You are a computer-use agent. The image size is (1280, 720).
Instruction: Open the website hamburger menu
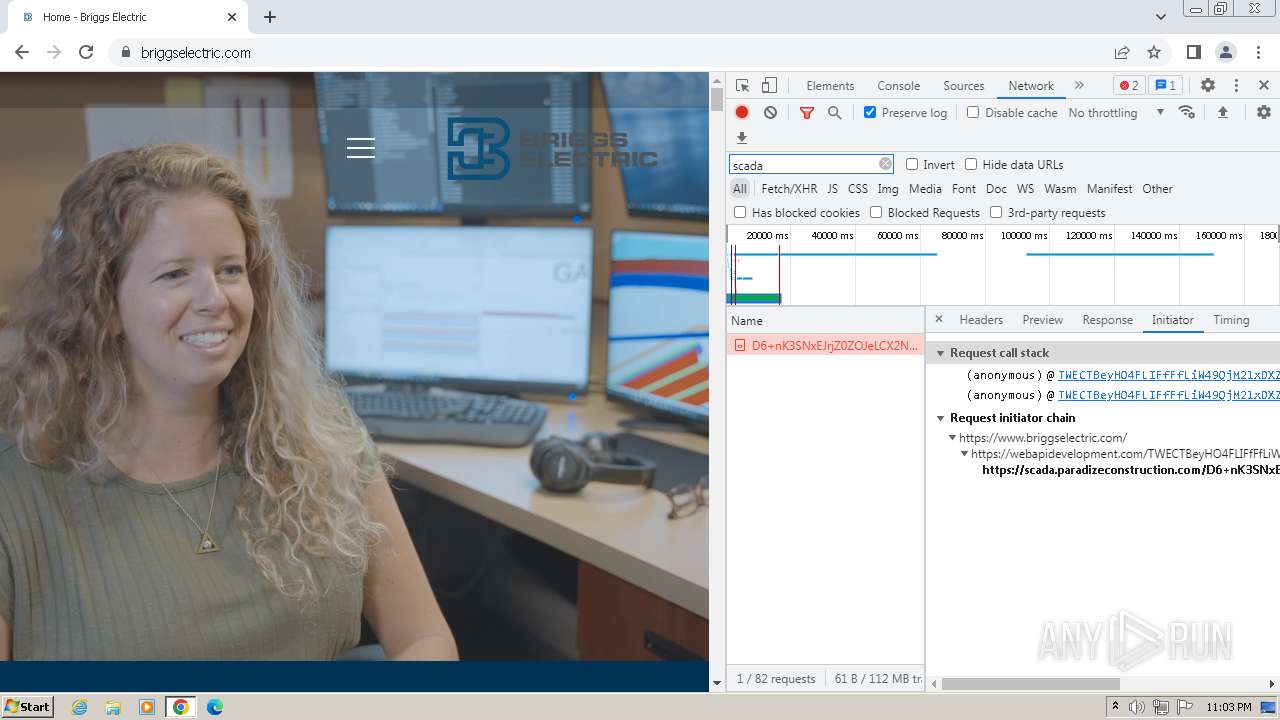click(x=361, y=148)
